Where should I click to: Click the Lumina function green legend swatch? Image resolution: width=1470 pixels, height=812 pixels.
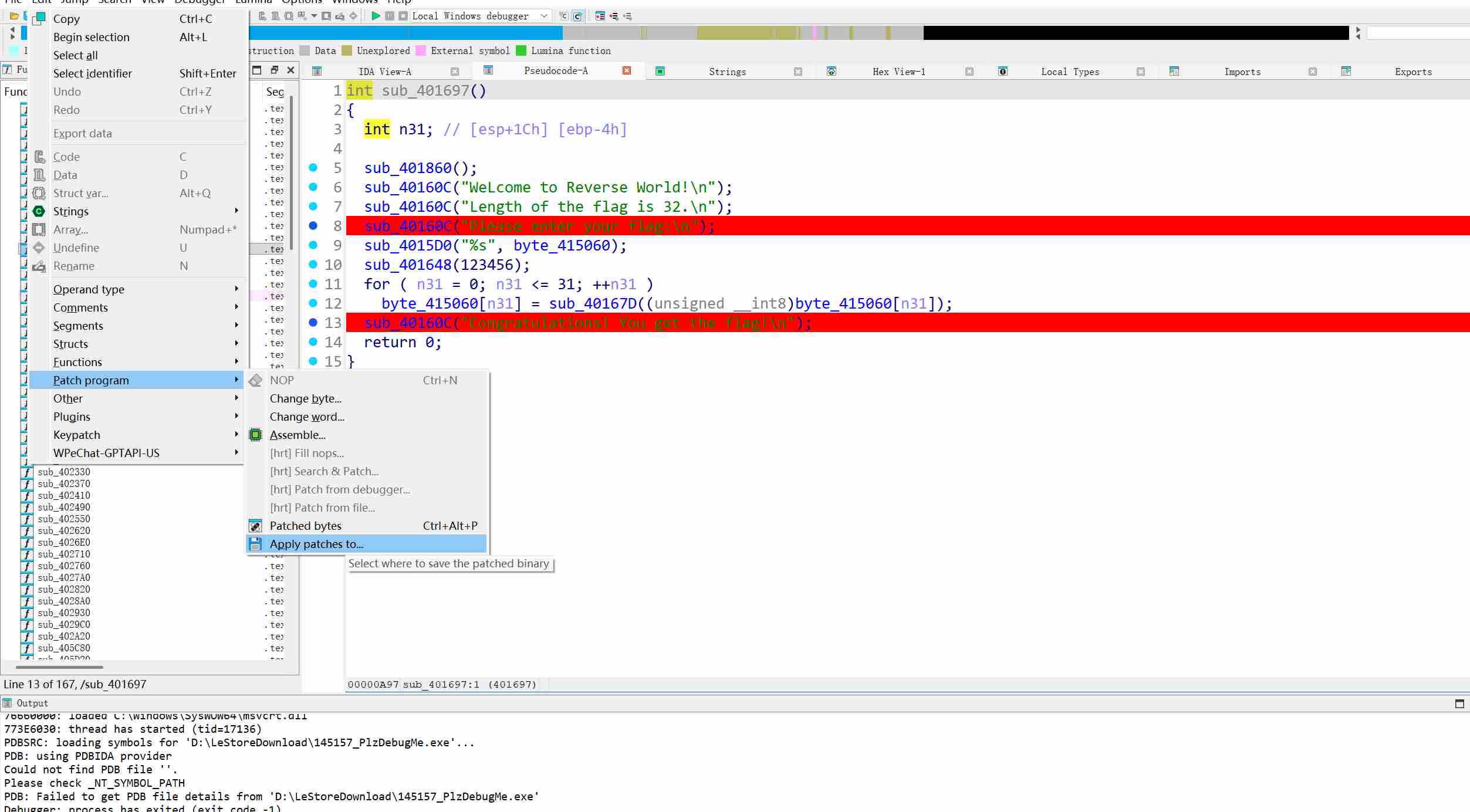click(521, 51)
